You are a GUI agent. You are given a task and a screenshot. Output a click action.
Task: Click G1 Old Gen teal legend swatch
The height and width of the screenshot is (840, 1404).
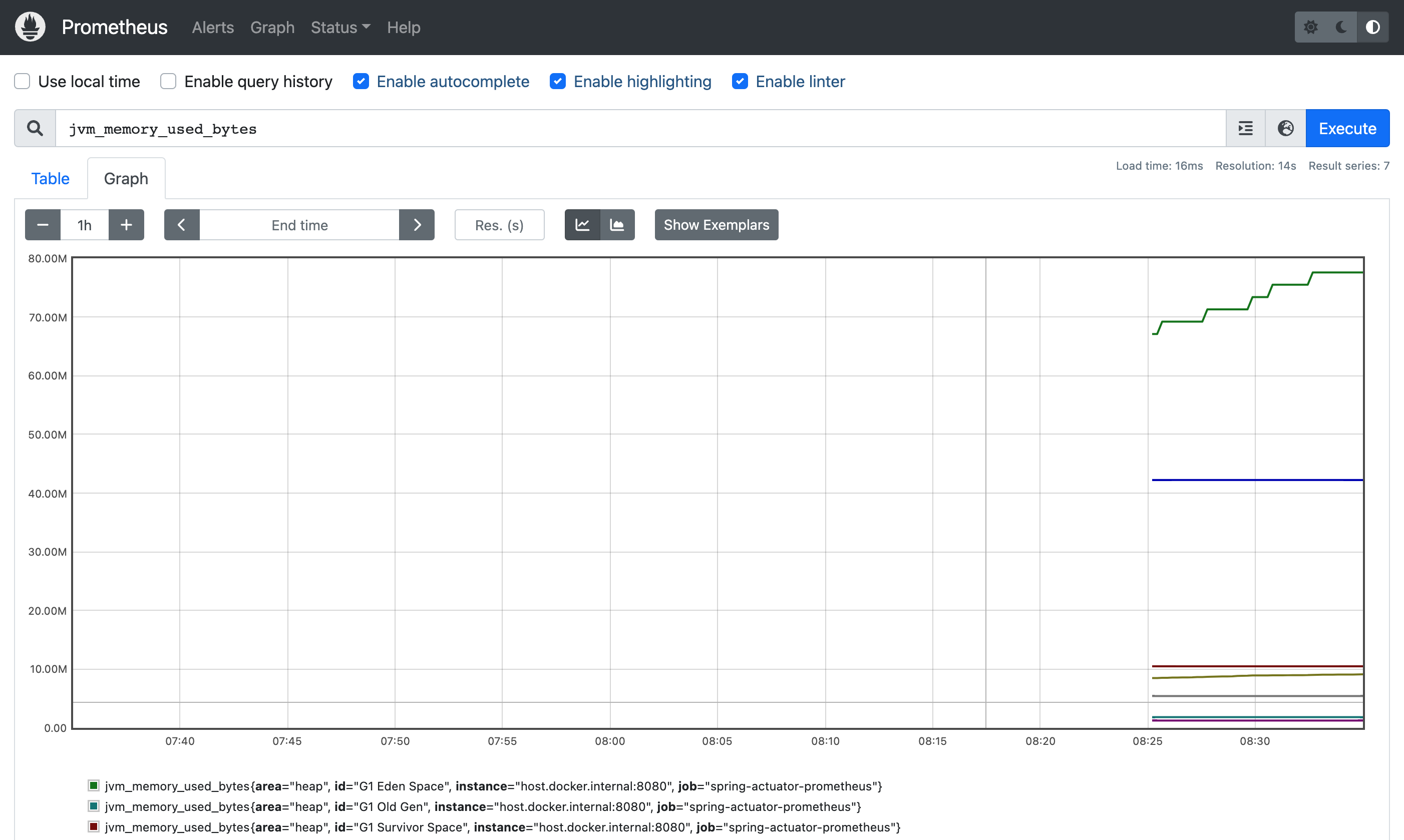click(94, 805)
